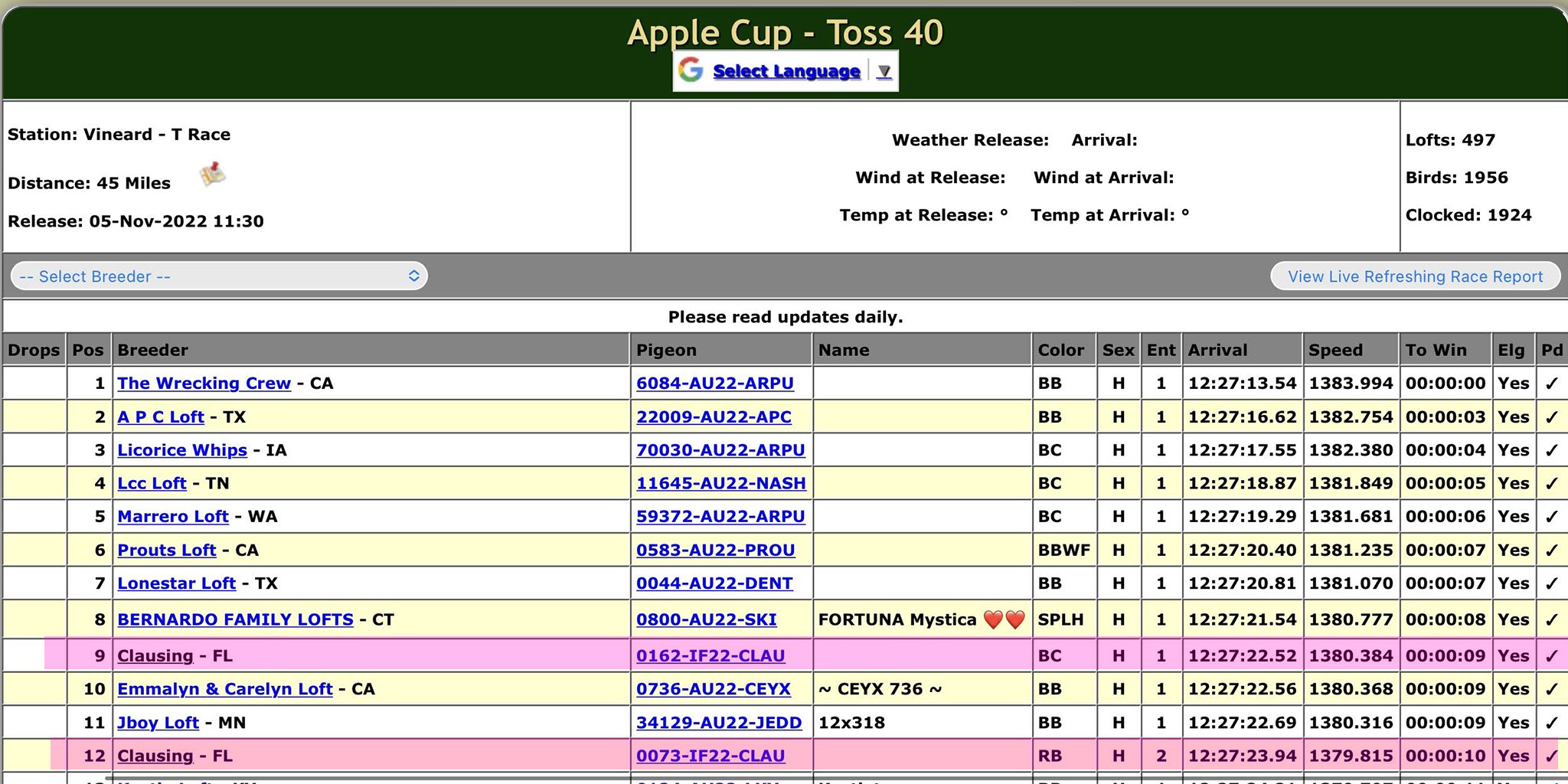
Task: Click the Breeder column header
Action: coord(152,350)
